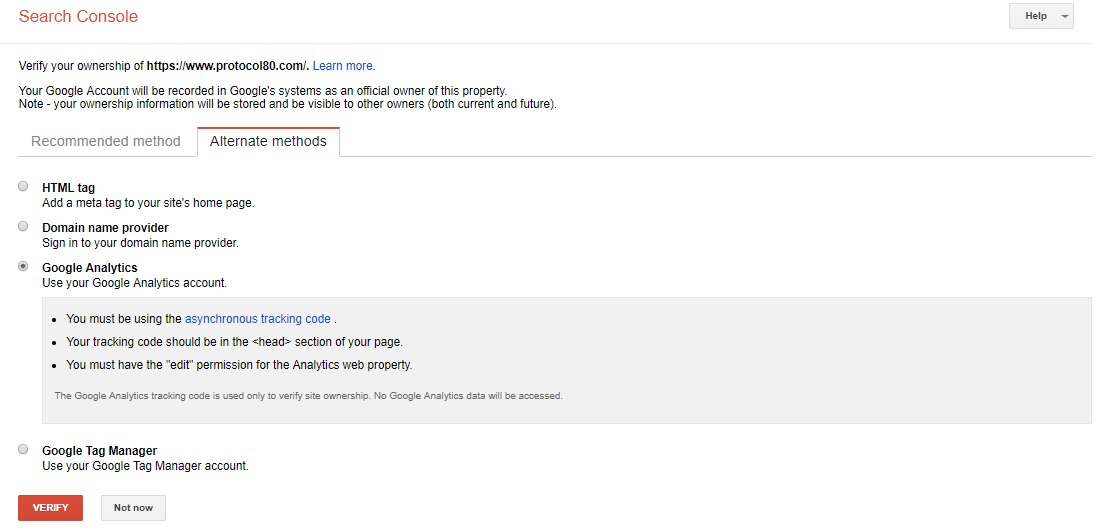Click the bold 'HTML tag' label
This screenshot has height=530, width=1108.
coord(68,188)
